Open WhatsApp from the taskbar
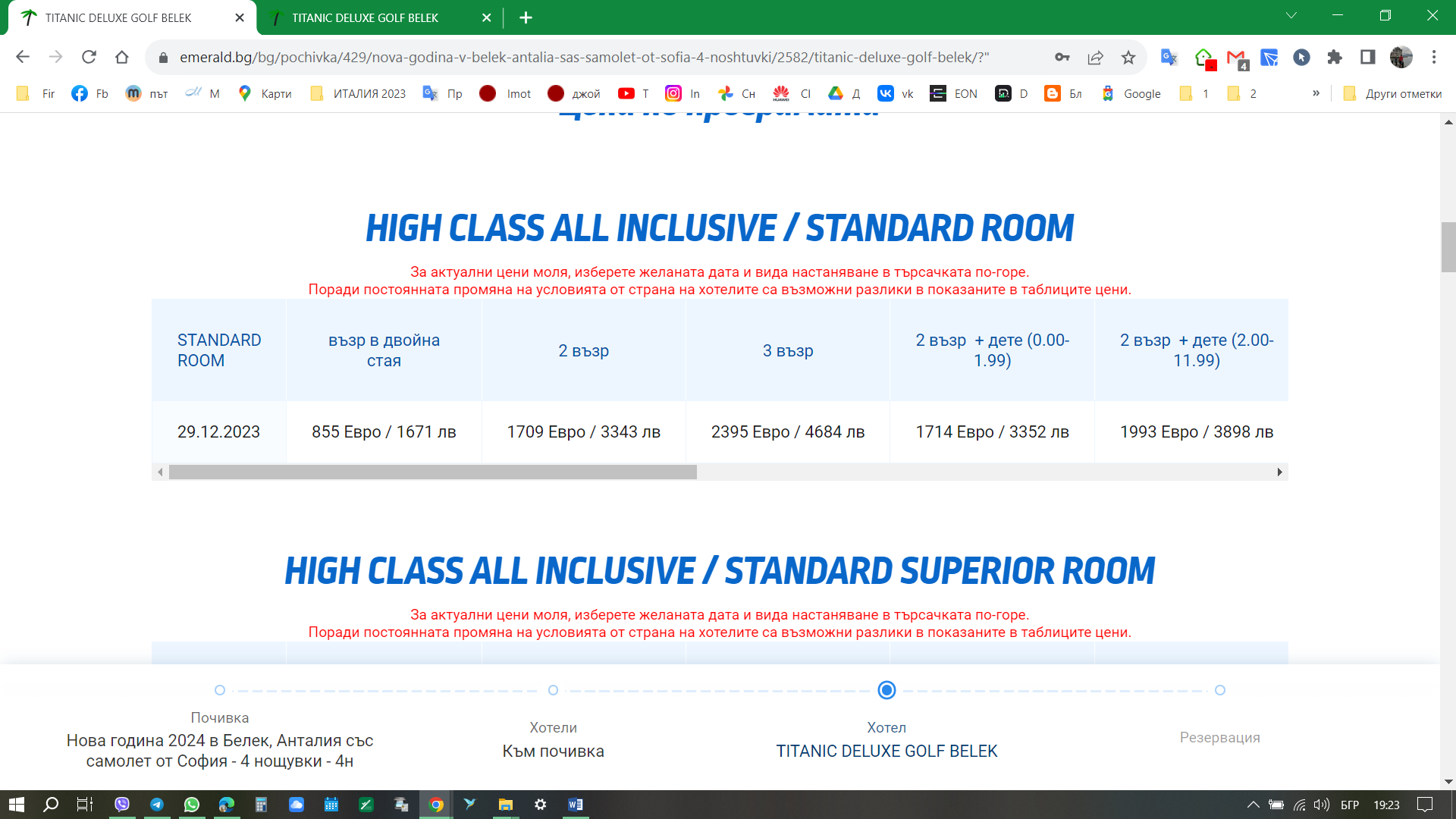Viewport: 1456px width, 819px height. (x=192, y=805)
